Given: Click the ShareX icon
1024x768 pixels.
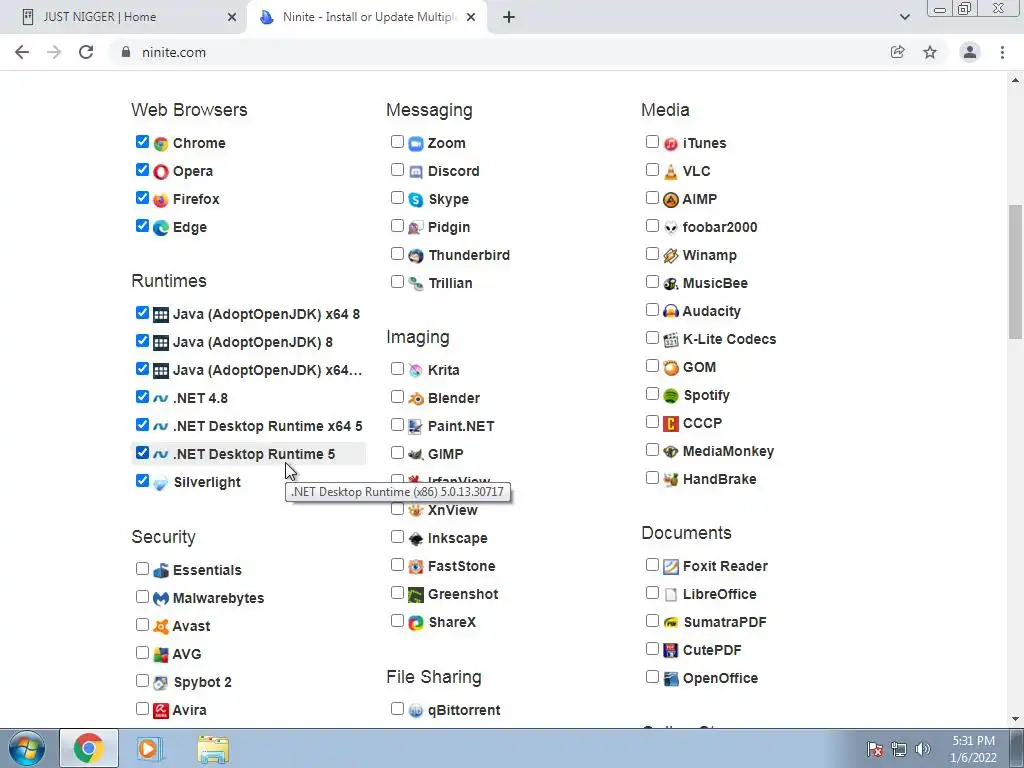Looking at the screenshot, I should pyautogui.click(x=415, y=622).
